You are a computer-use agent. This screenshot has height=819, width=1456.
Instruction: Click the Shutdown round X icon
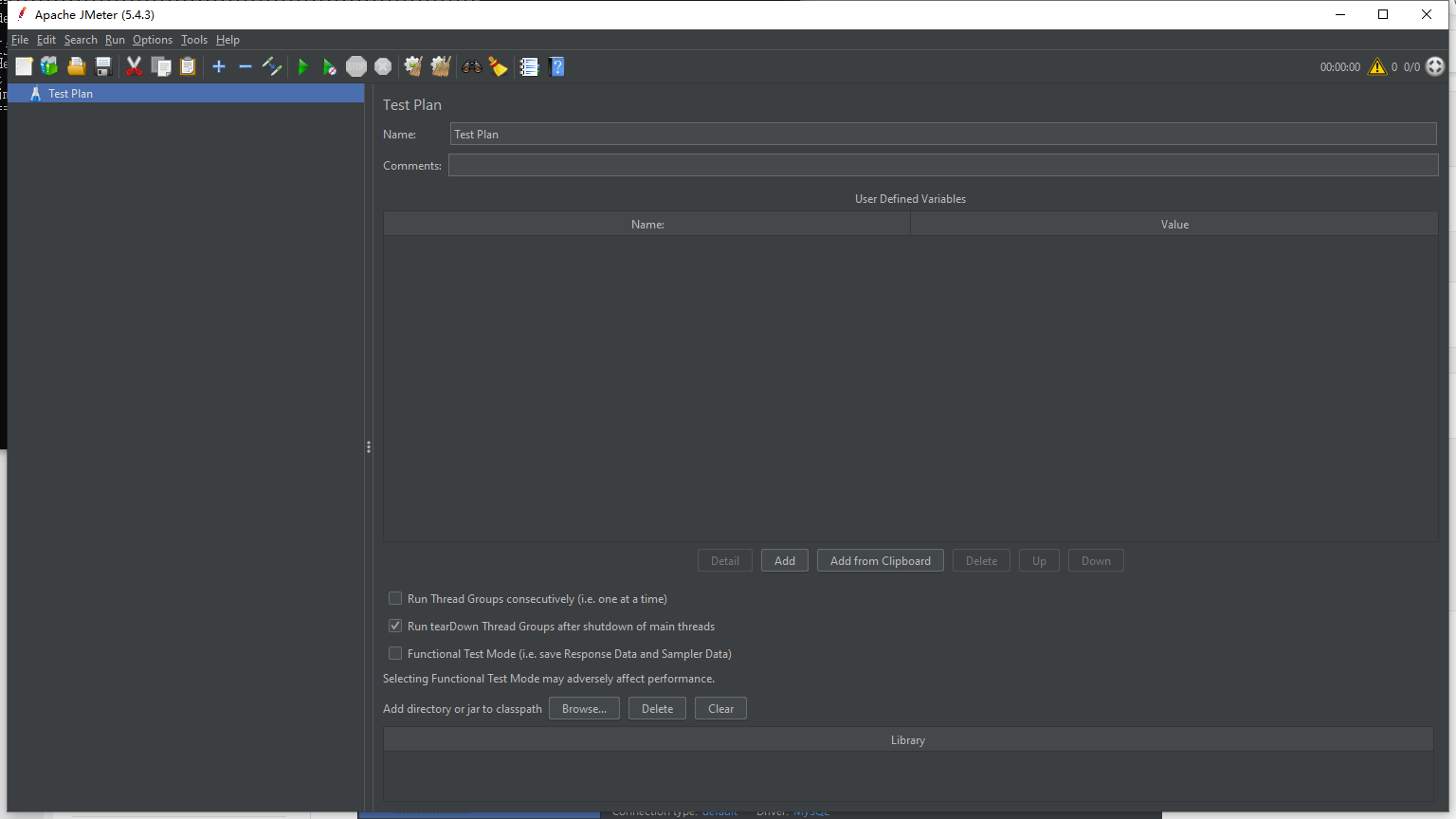383,66
